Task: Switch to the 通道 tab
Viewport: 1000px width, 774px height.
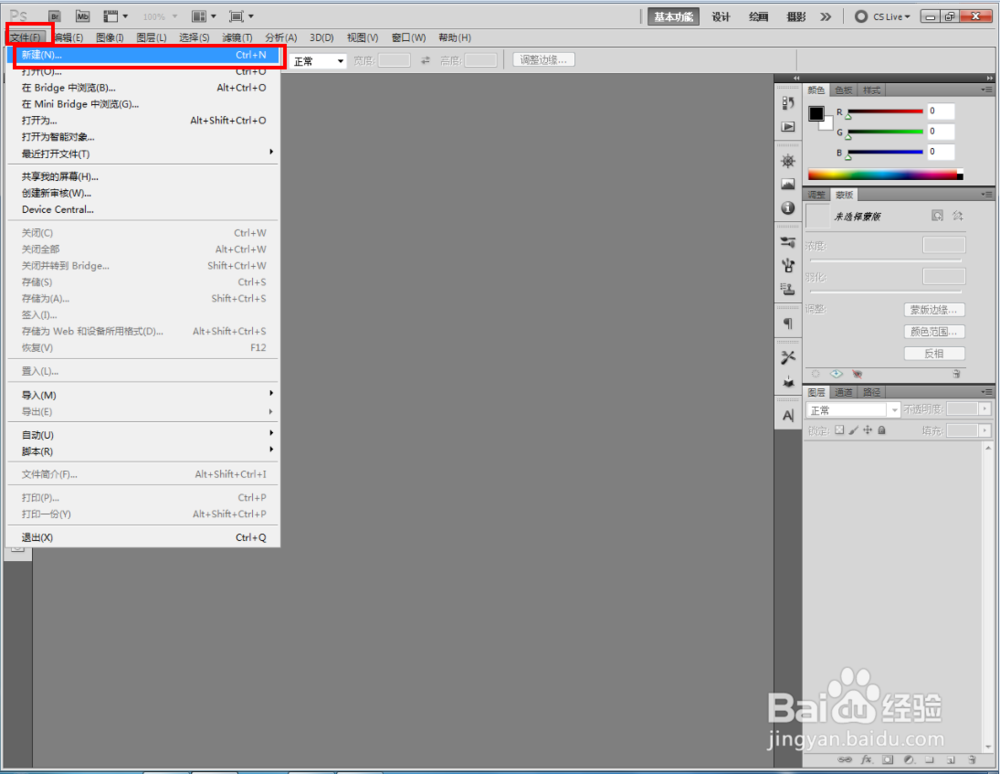Action: (844, 392)
